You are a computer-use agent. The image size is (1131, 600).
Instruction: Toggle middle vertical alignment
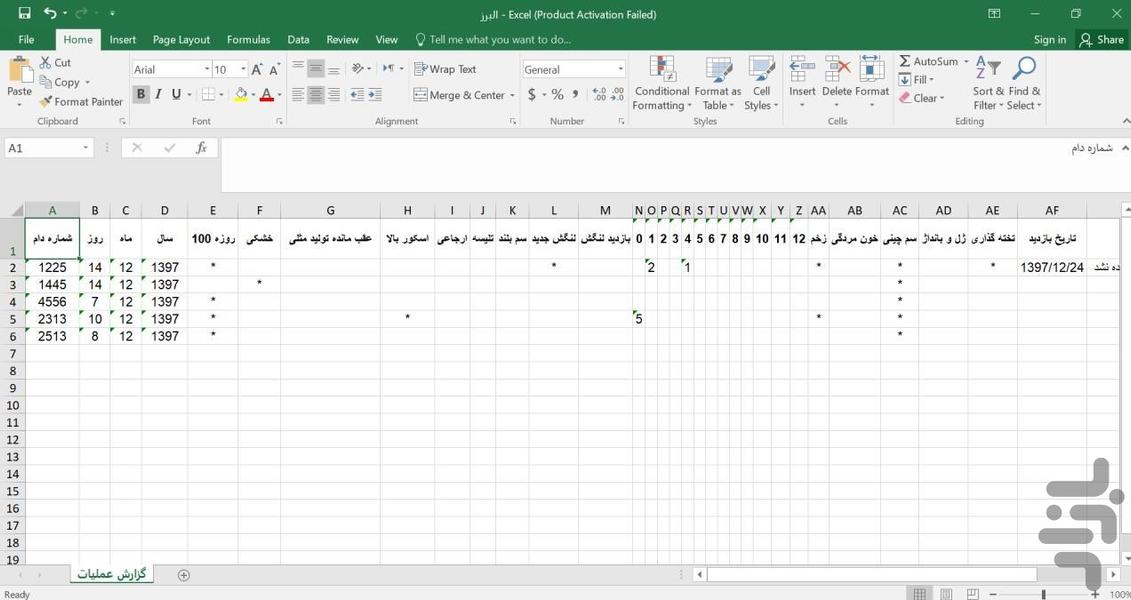point(315,69)
